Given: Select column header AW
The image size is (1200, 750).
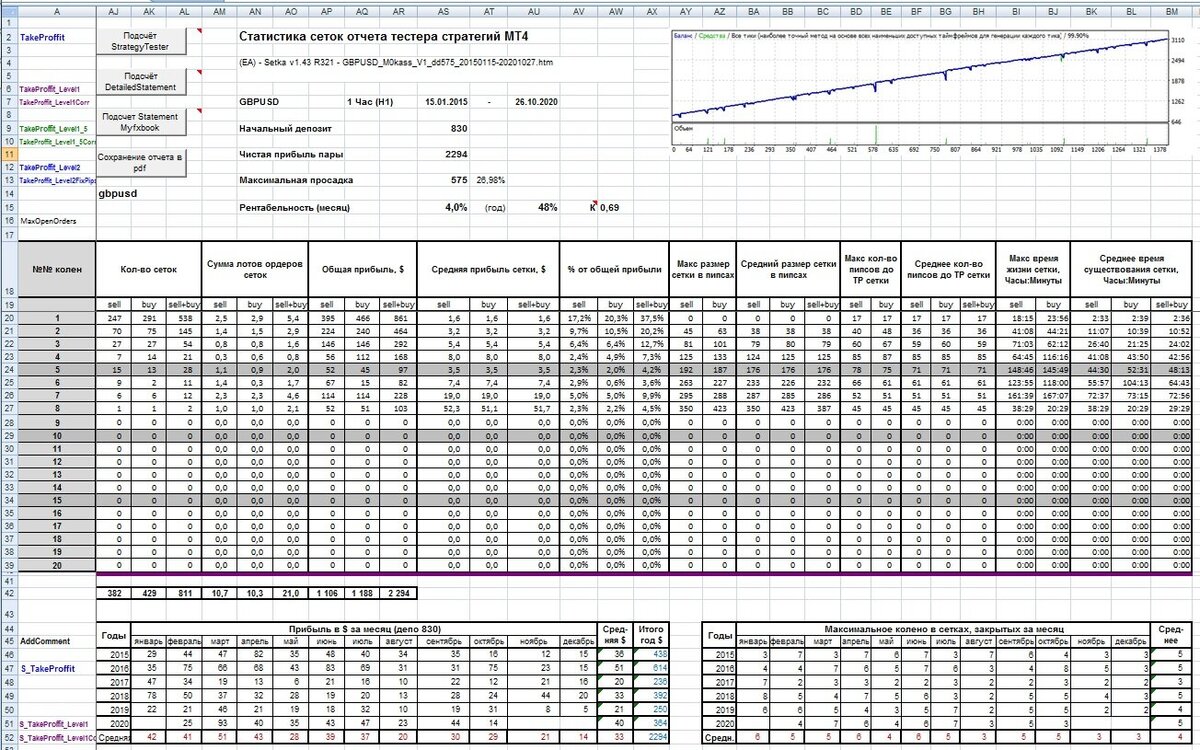Looking at the screenshot, I should [616, 10].
